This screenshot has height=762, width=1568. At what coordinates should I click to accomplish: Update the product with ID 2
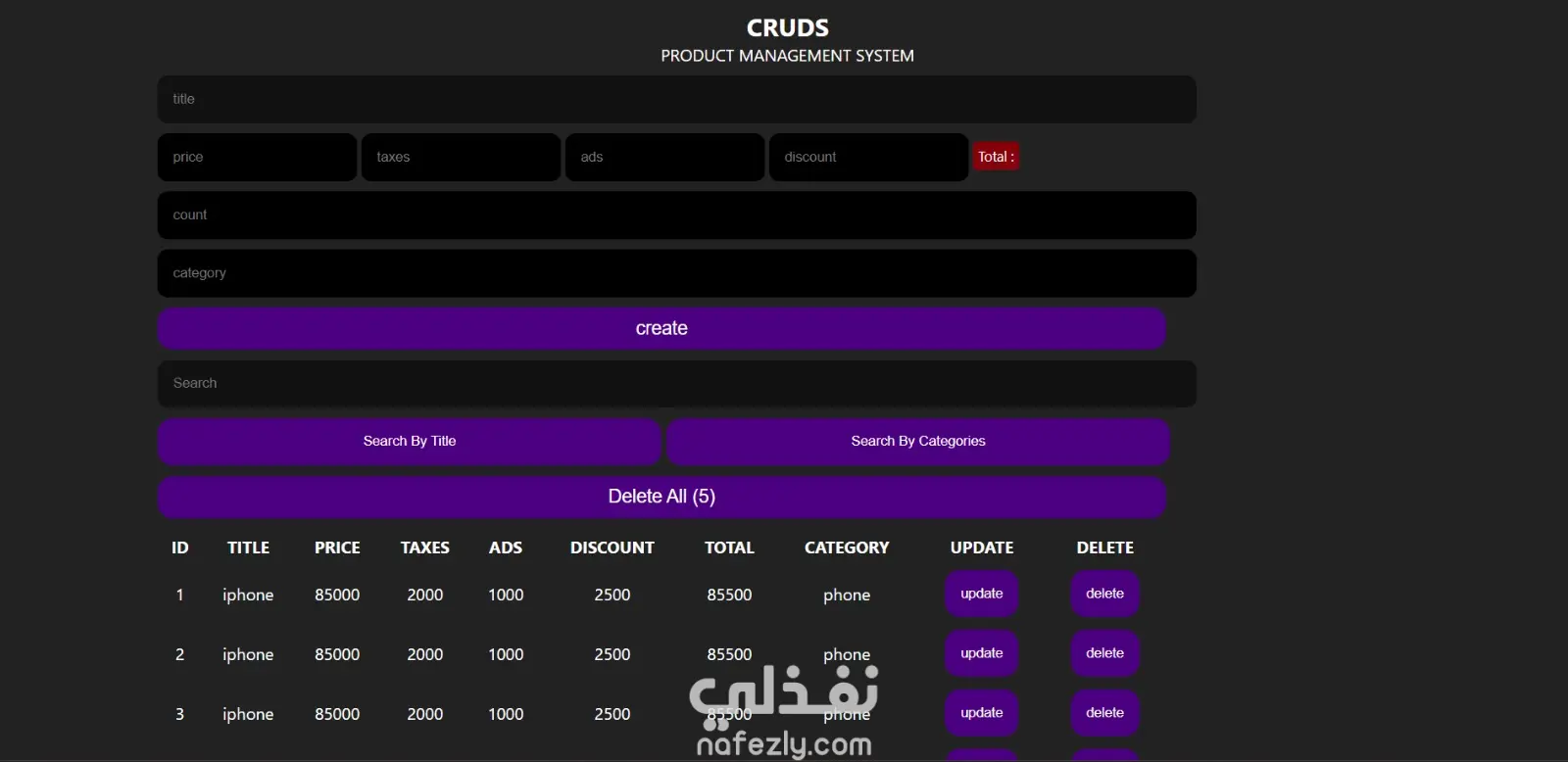[982, 653]
